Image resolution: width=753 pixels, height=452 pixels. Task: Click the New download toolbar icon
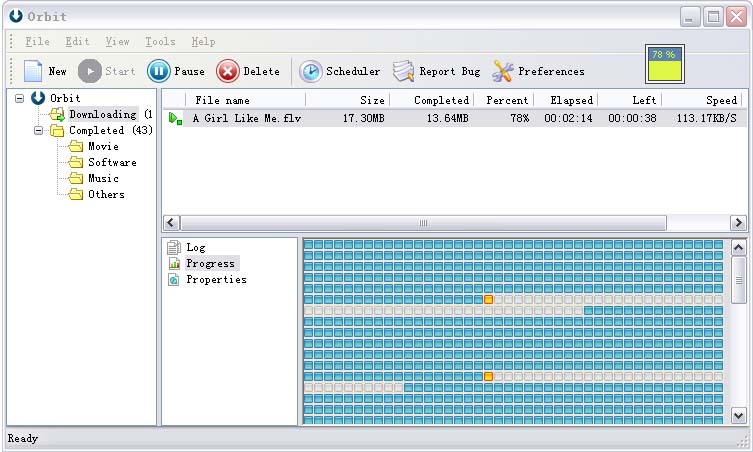33,71
